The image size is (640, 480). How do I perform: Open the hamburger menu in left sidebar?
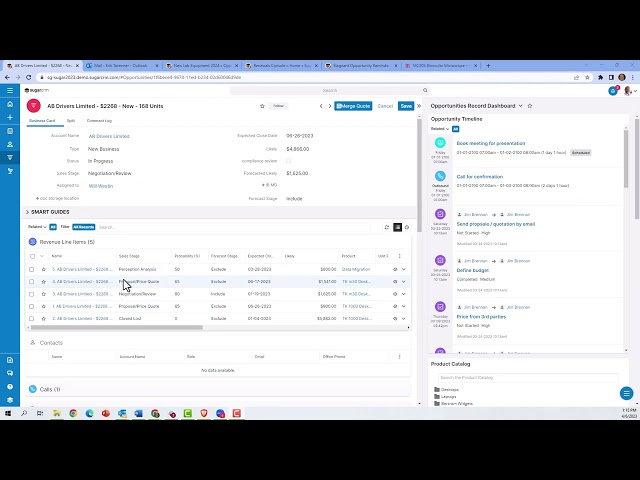click(x=10, y=91)
